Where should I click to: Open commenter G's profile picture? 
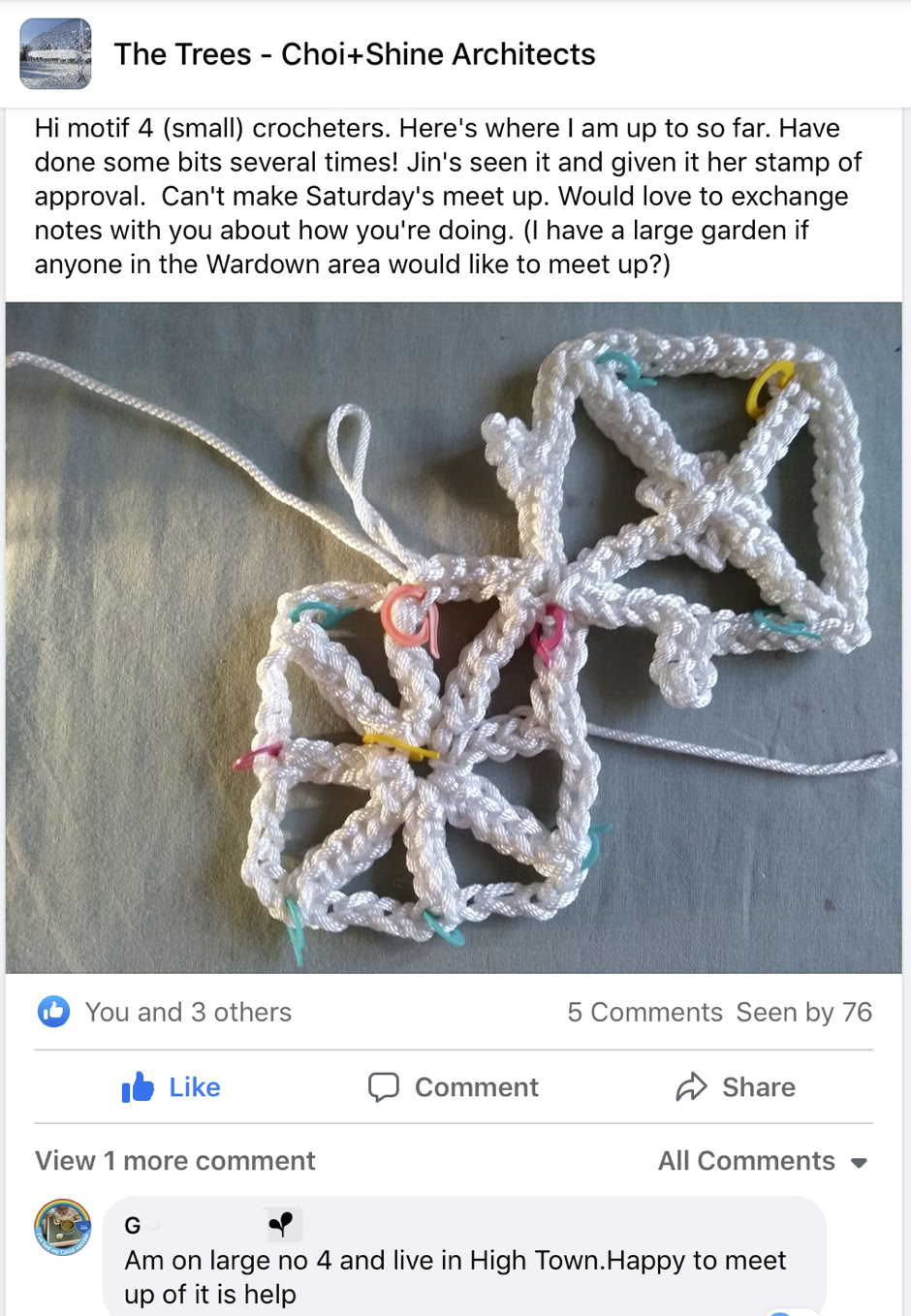point(63,1227)
